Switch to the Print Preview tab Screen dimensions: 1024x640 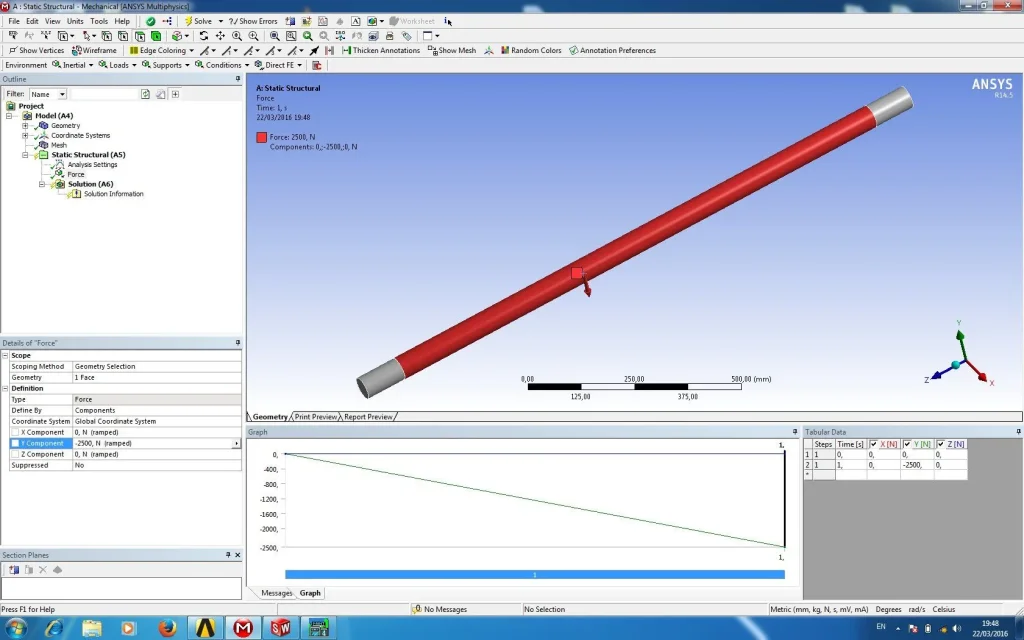coord(316,416)
